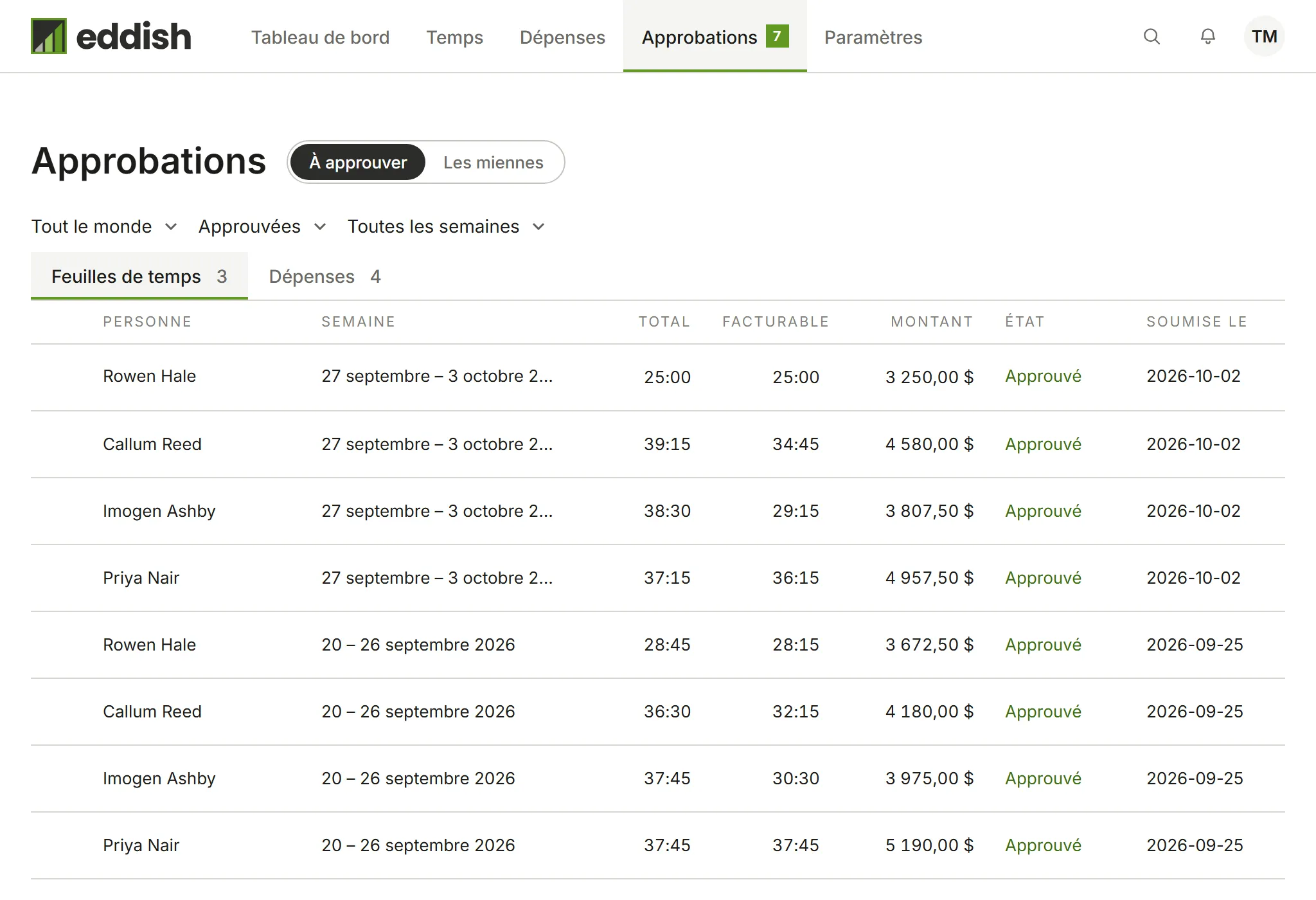Open notifications bell
This screenshot has width=1316, height=900.
(x=1208, y=37)
